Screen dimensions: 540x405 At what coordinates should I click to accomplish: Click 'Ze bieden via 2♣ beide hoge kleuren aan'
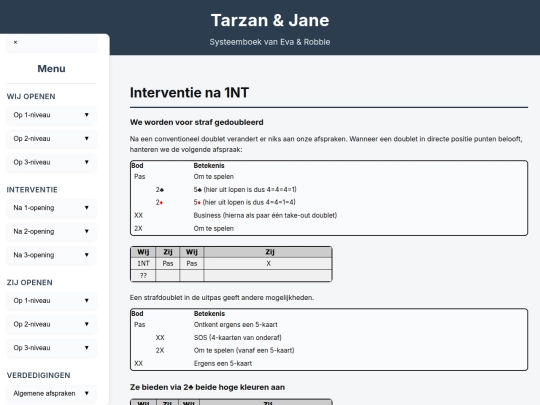point(207,387)
